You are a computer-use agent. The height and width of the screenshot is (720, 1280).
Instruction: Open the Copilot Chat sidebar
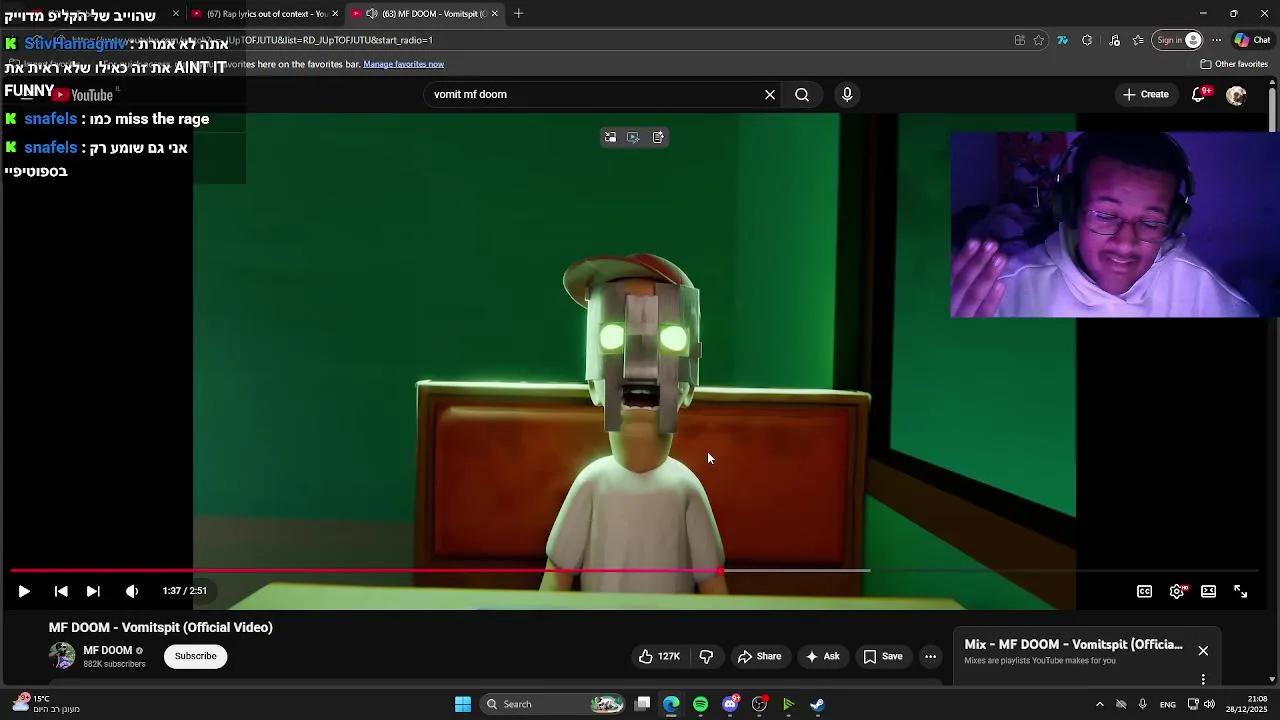(x=1252, y=40)
